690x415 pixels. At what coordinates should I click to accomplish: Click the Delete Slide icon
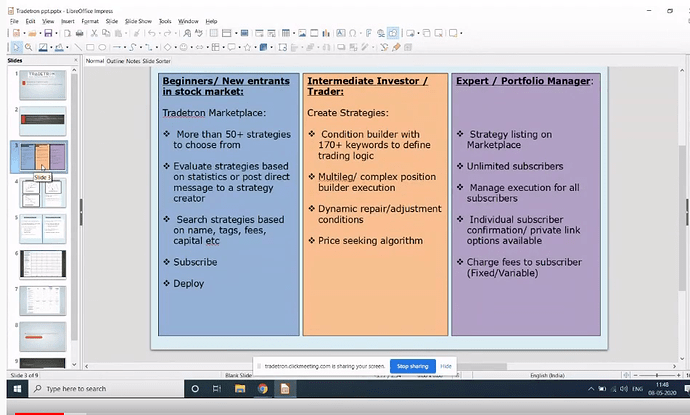tap(438, 33)
